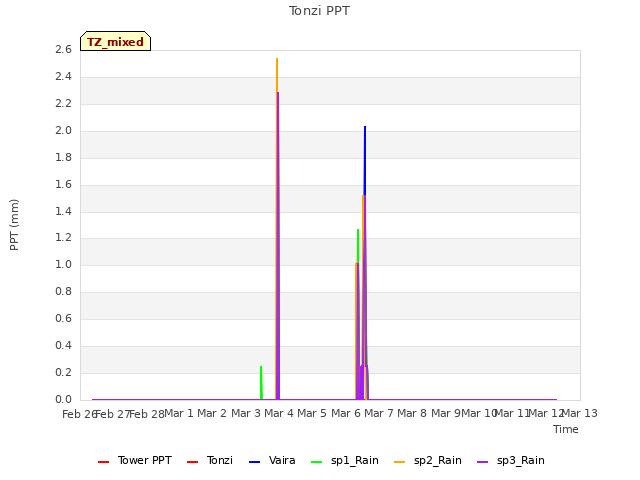Click the red Tower PPT legend swatch
The image size is (640, 480).
(x=104, y=462)
